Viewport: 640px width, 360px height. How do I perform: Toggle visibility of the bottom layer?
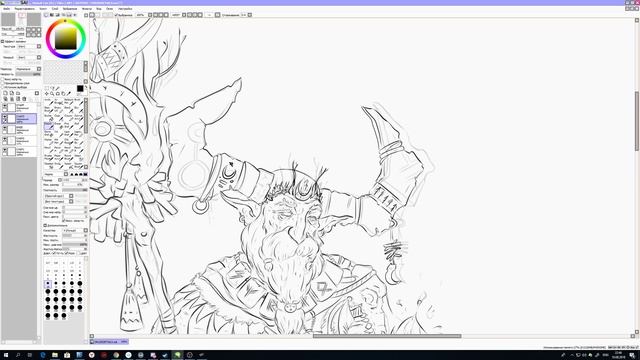pos(4,150)
